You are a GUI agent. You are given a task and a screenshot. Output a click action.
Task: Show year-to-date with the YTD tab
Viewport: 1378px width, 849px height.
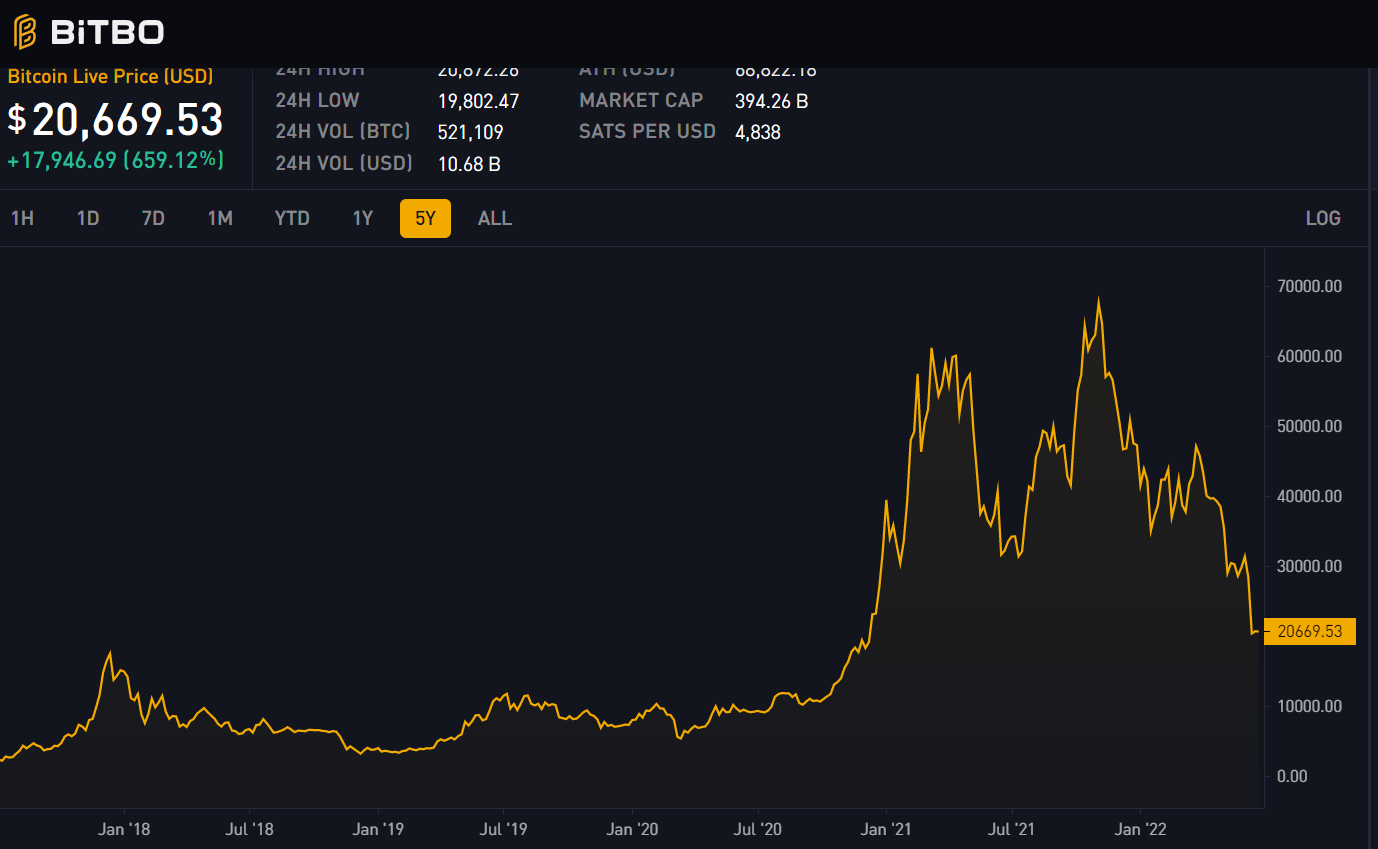point(292,218)
